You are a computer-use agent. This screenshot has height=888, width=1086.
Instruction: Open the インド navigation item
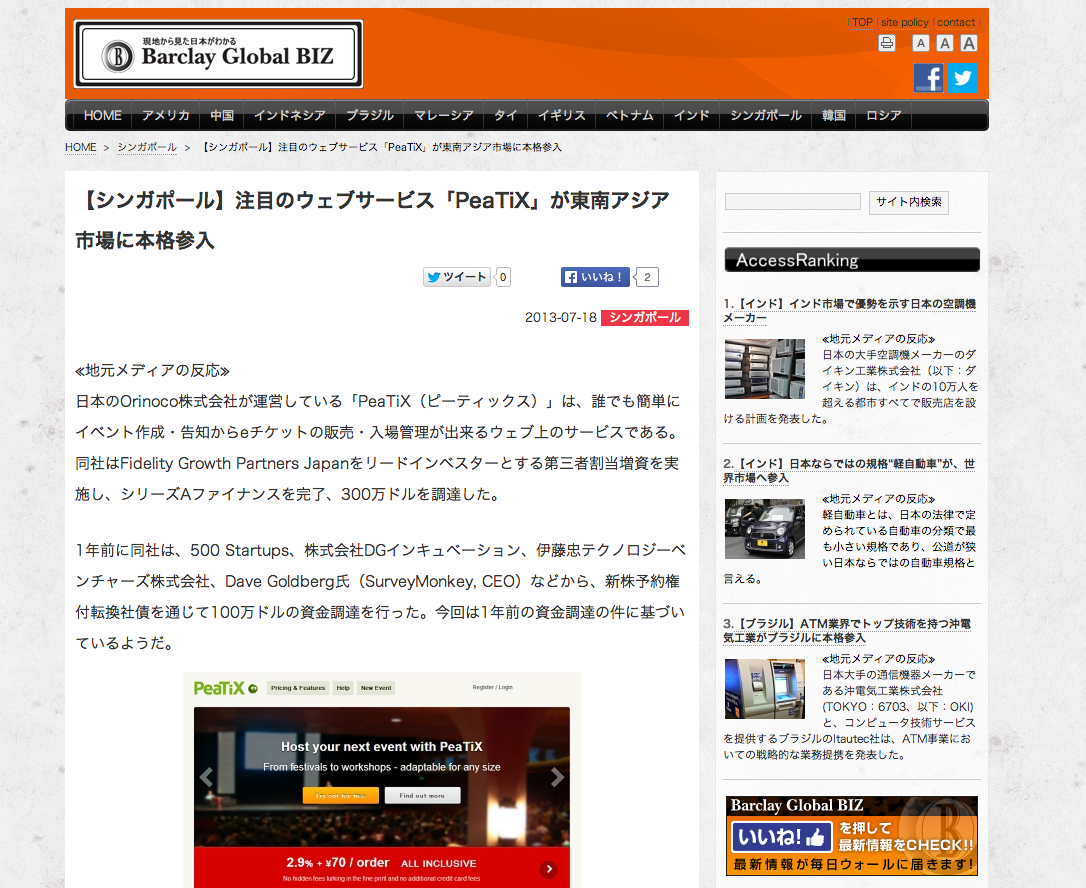click(692, 115)
